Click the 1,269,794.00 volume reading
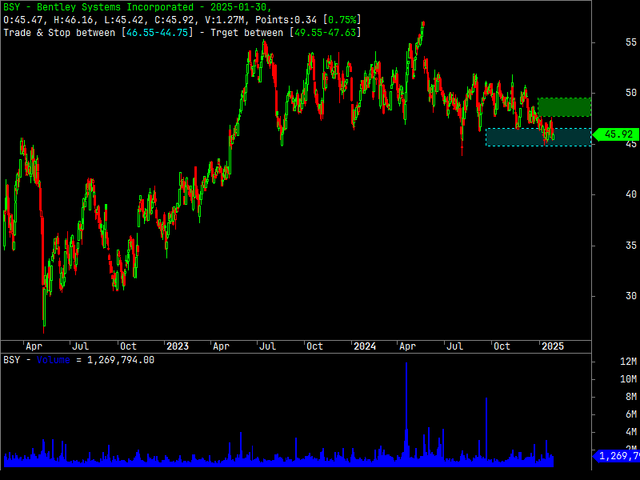The width and height of the screenshot is (640, 480). coord(121,360)
